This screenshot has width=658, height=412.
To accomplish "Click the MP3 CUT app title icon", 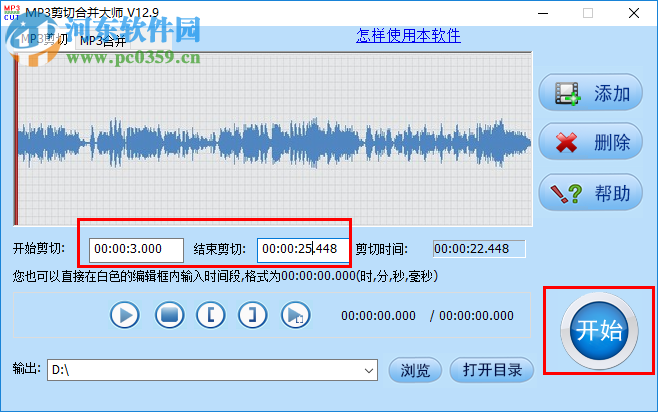I will [12, 13].
